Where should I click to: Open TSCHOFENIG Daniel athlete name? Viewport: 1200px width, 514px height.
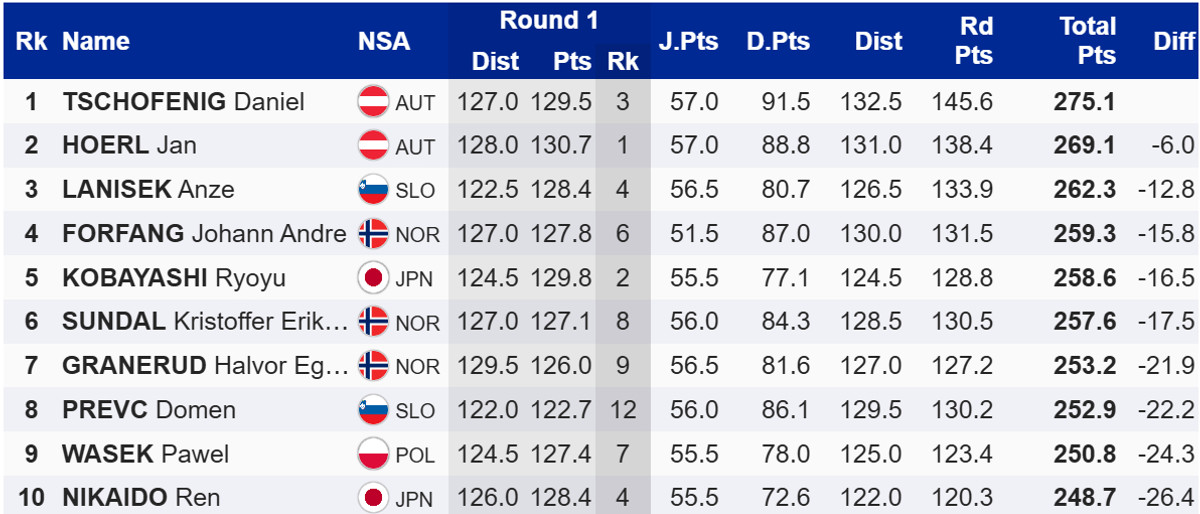(183, 102)
